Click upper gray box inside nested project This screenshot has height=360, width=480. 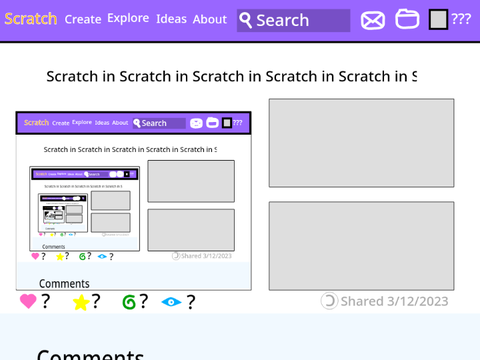[191, 181]
